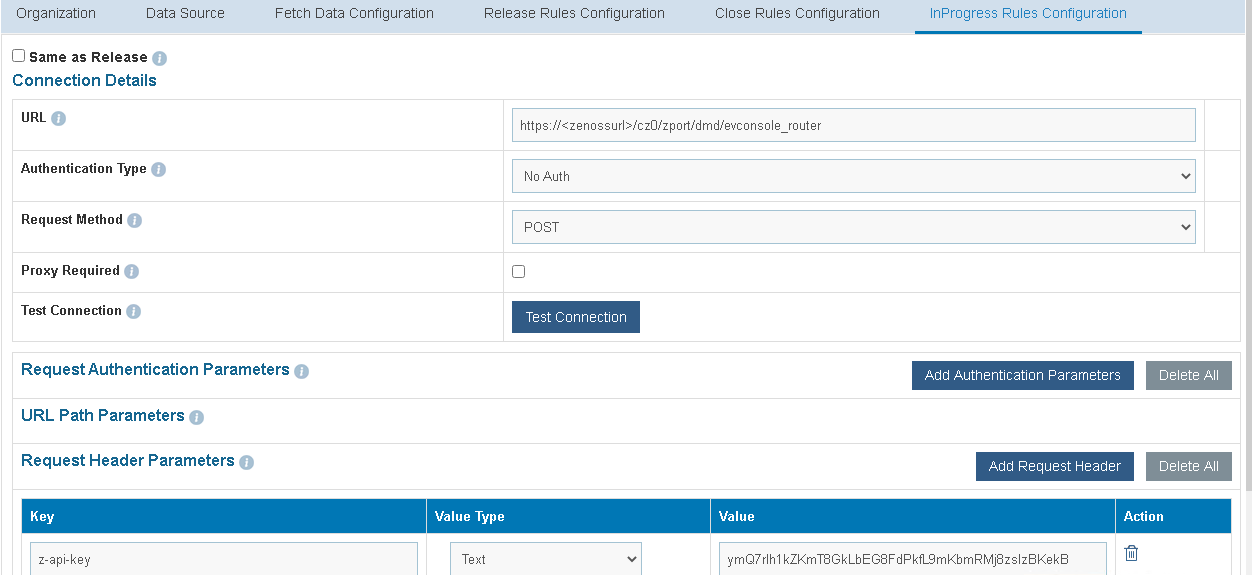Image resolution: width=1252 pixels, height=575 pixels.
Task: Click info icon beside Request Authentication Parameters
Action: [x=301, y=371]
